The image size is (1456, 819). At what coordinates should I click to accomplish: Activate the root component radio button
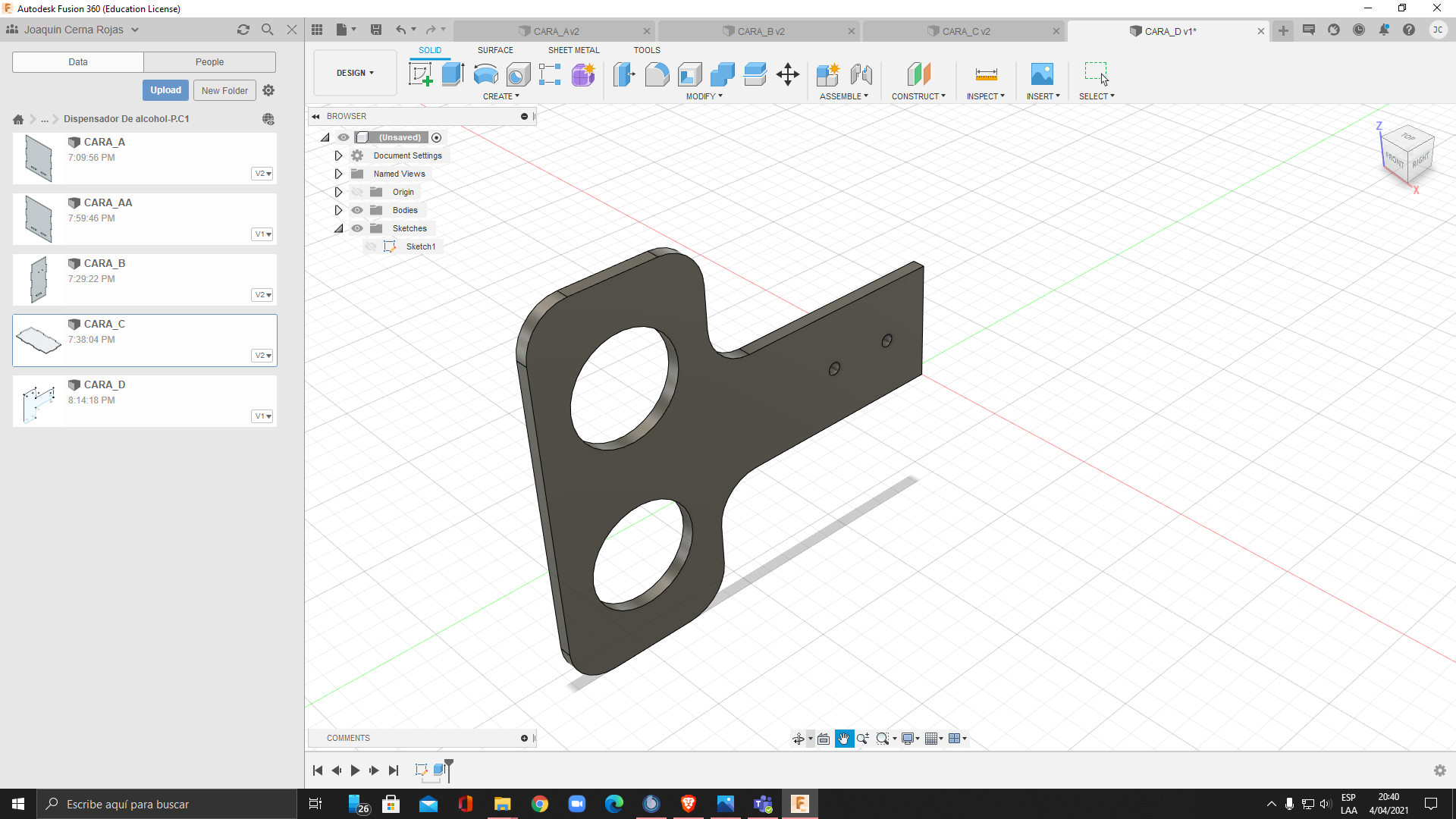(437, 137)
